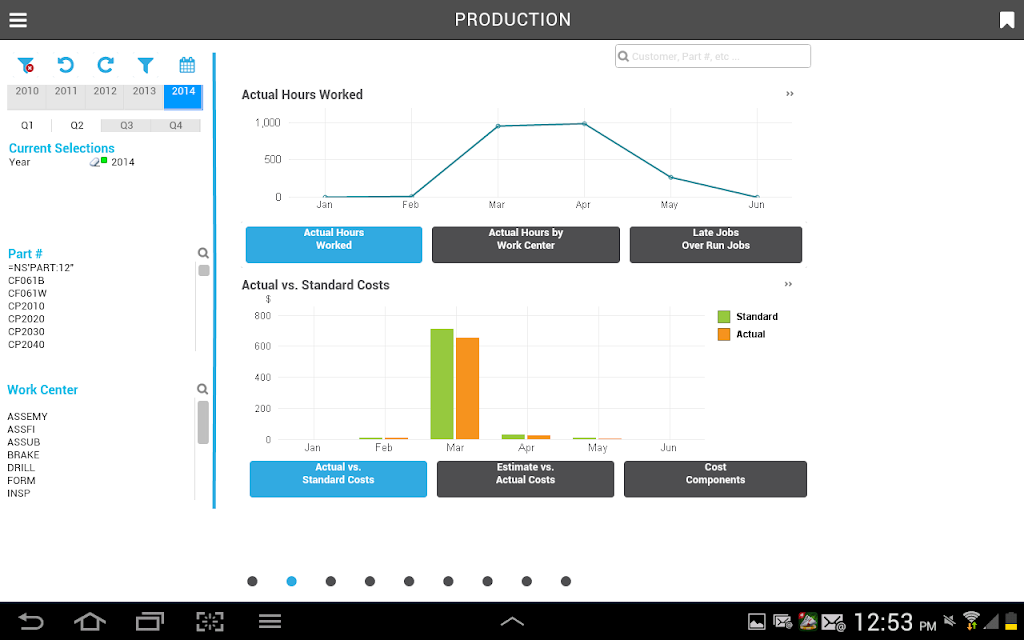
Task: Switch to Estimate vs. Actual Costs
Action: click(525, 479)
